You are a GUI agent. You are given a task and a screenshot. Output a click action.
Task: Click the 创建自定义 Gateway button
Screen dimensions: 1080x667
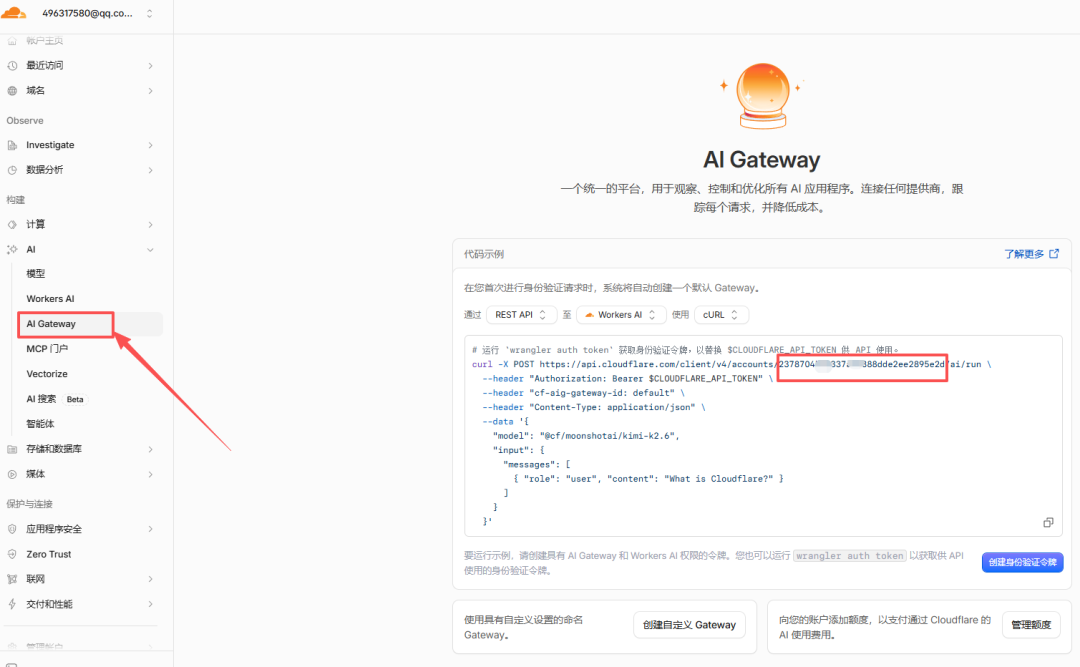(689, 625)
